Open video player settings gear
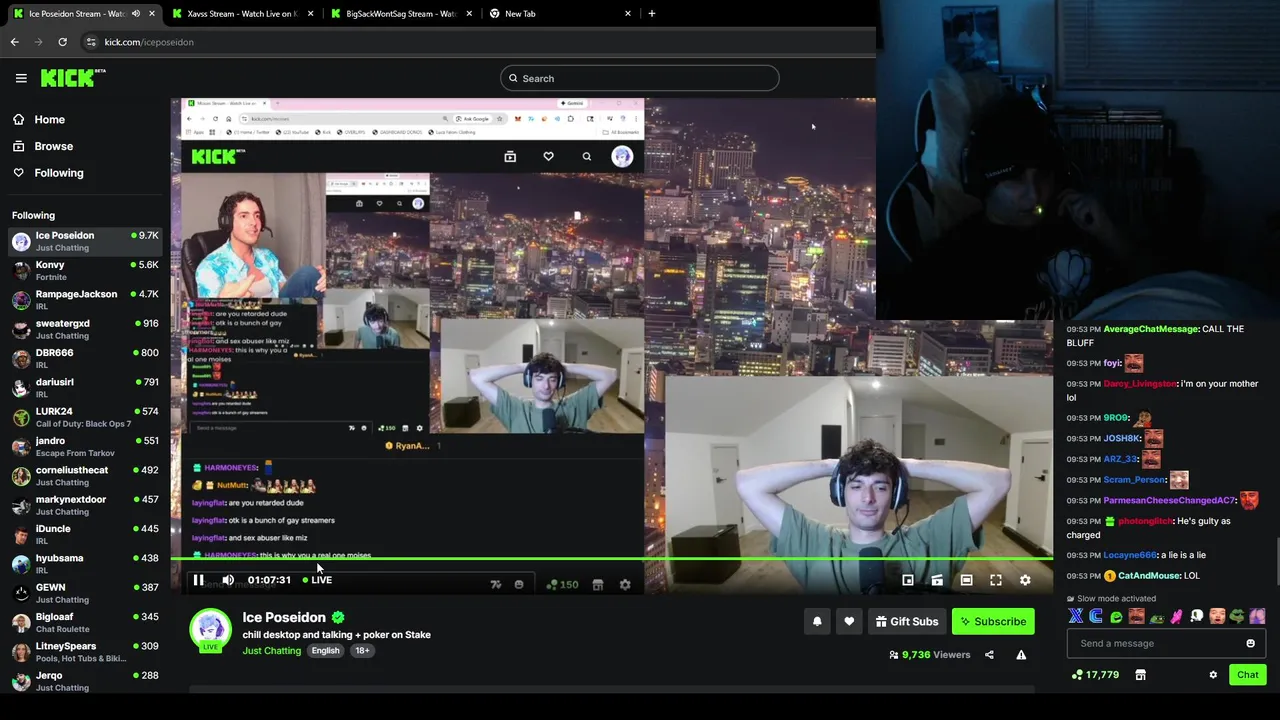The image size is (1280, 720). pos(1025,580)
